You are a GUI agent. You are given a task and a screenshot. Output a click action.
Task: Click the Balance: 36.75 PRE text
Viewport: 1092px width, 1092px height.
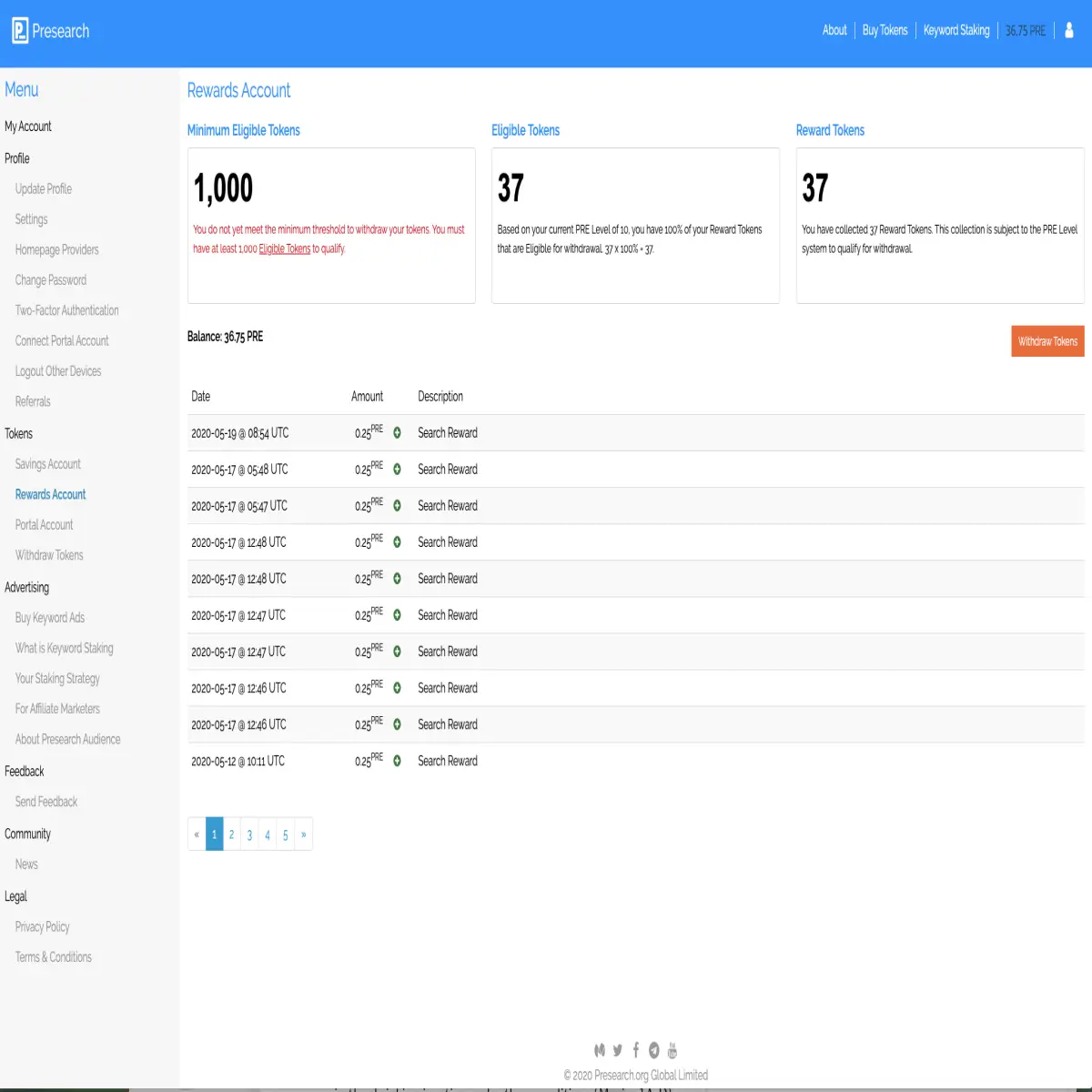tap(225, 337)
